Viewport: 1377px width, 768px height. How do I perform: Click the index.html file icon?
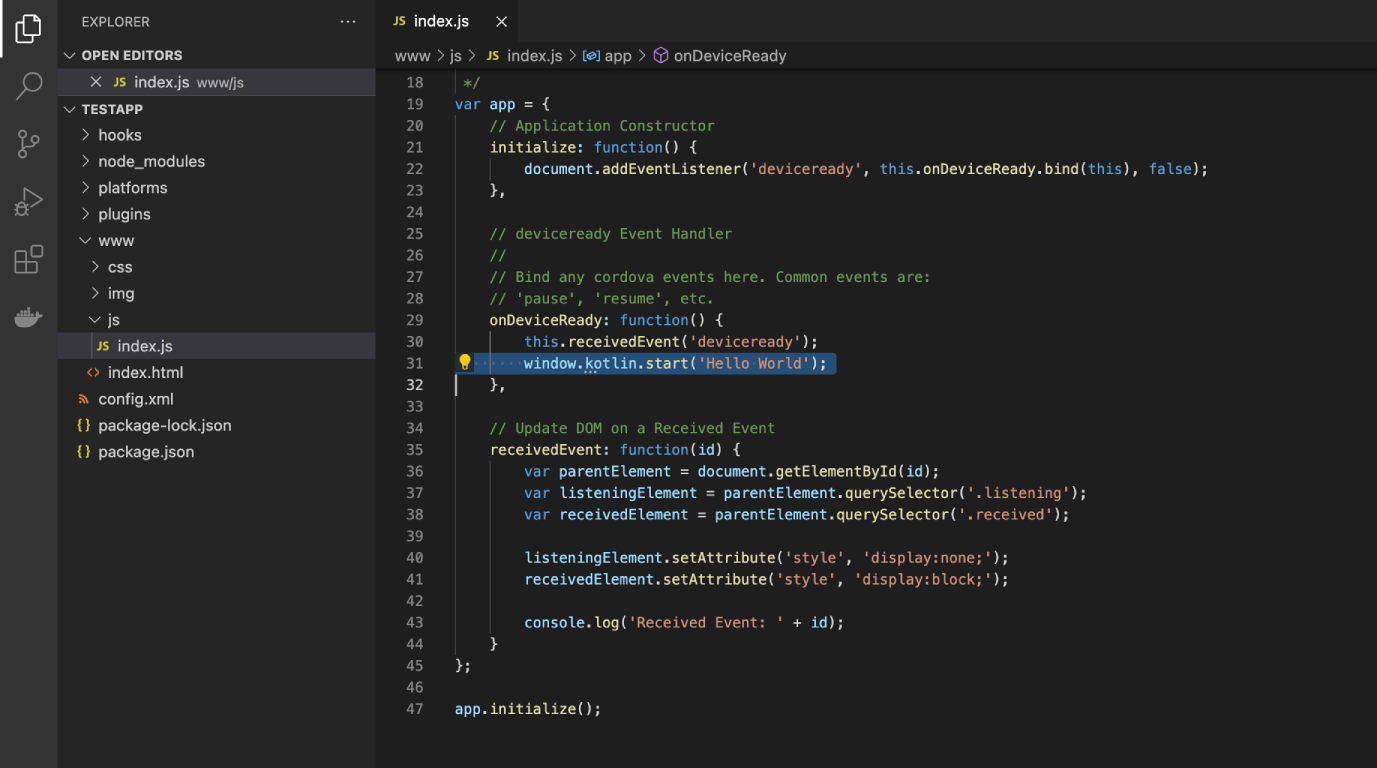point(93,372)
